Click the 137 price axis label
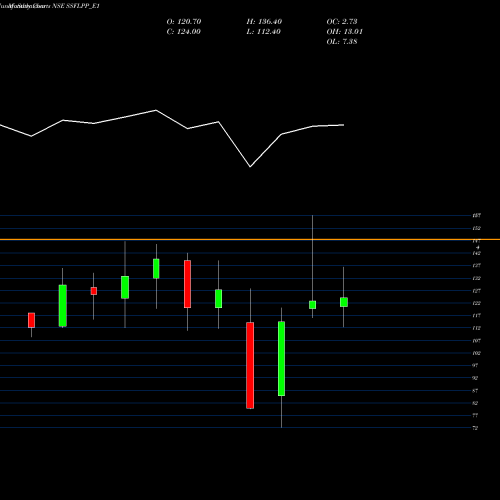The height and width of the screenshot is (500, 500). (477, 266)
